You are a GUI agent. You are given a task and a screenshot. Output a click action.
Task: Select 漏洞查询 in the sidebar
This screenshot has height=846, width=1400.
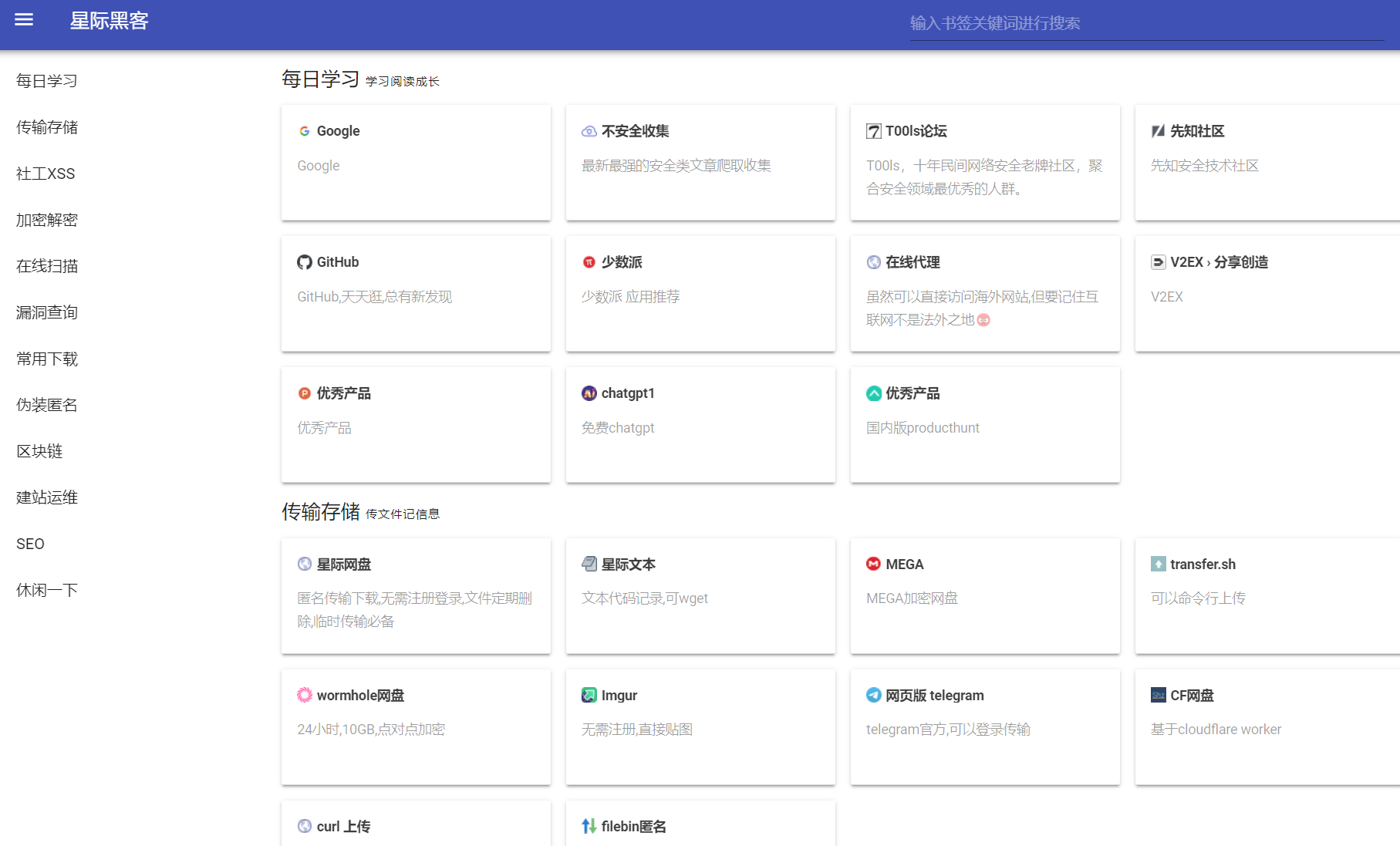click(x=47, y=312)
